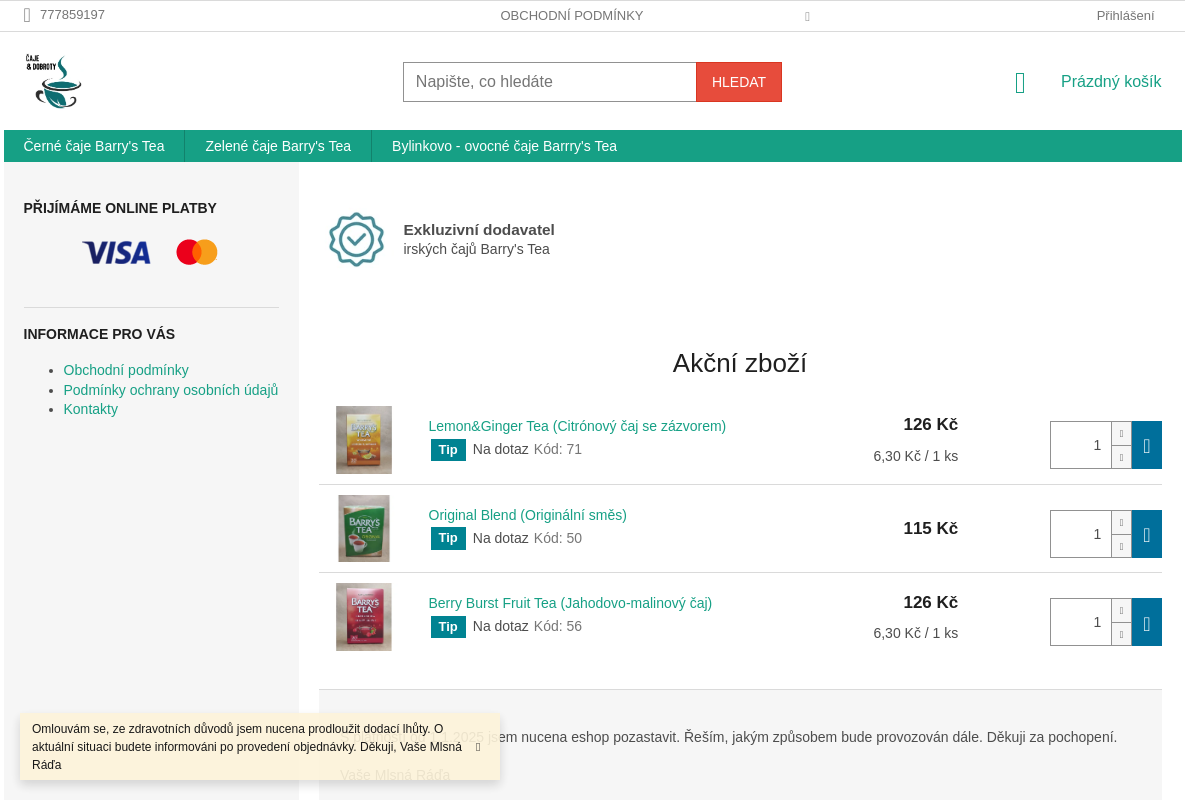The image size is (1200, 800).
Task: Click the phone icon before 777859197
Action: pyautogui.click(x=27, y=15)
